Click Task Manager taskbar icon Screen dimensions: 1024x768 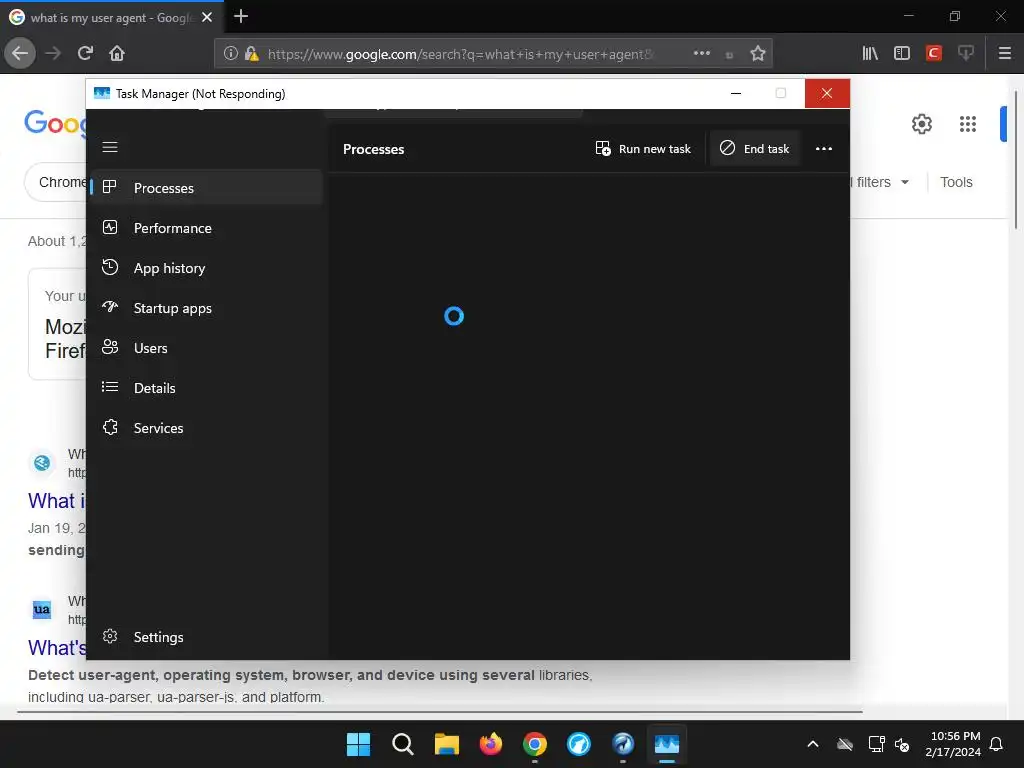[x=667, y=744]
